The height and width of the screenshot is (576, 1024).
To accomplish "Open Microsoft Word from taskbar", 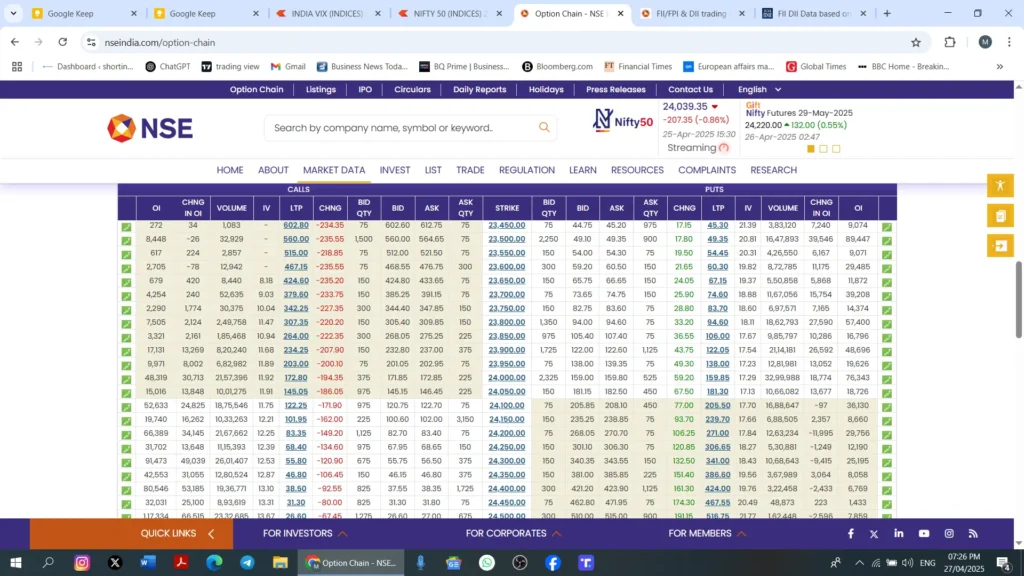I will coord(148,562).
